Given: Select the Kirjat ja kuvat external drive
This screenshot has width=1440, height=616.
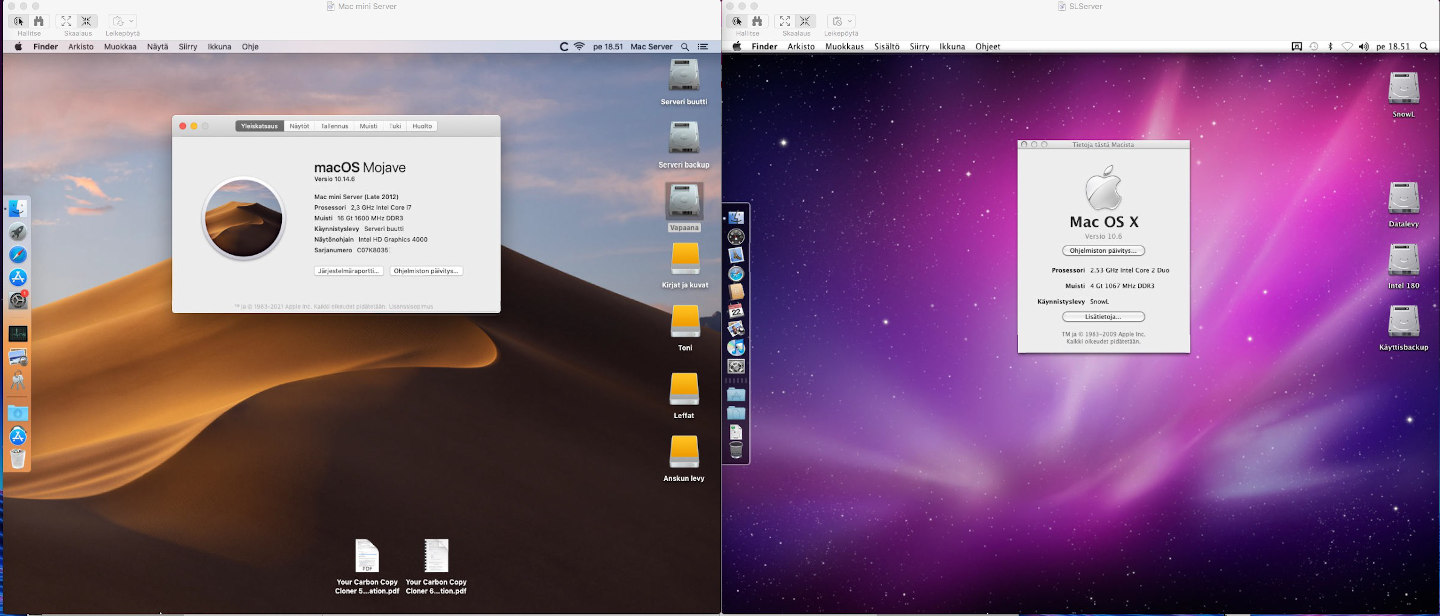Looking at the screenshot, I should [x=685, y=259].
